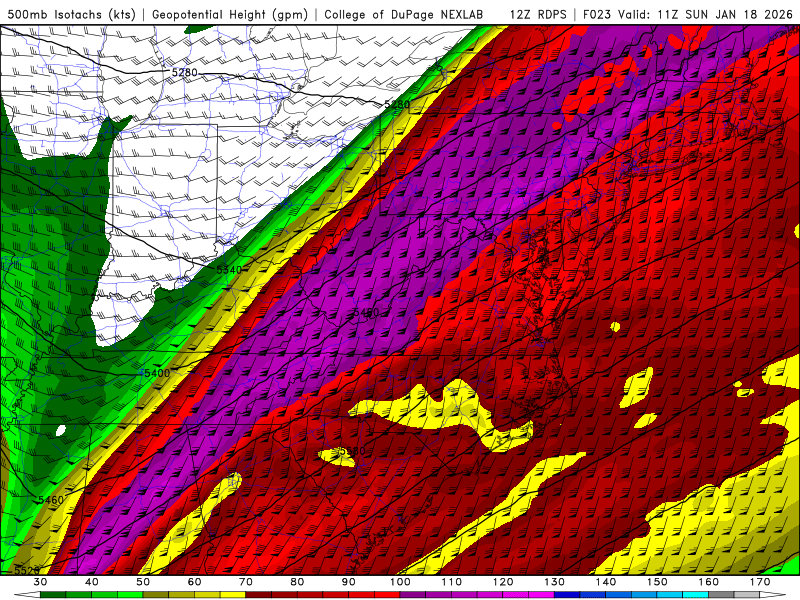Image resolution: width=800 pixels, height=600 pixels.
Task: Click the purple swatch starting at 100
Action: [413, 595]
